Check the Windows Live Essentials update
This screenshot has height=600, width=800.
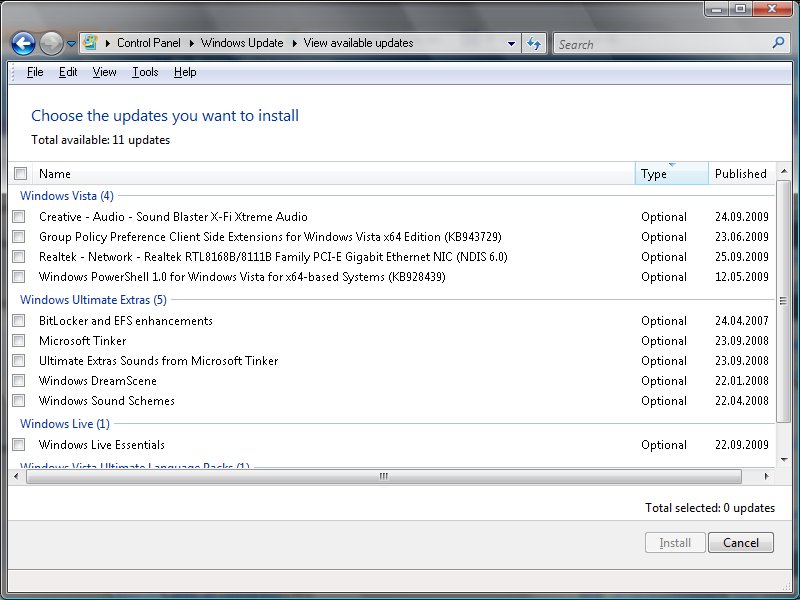19,445
